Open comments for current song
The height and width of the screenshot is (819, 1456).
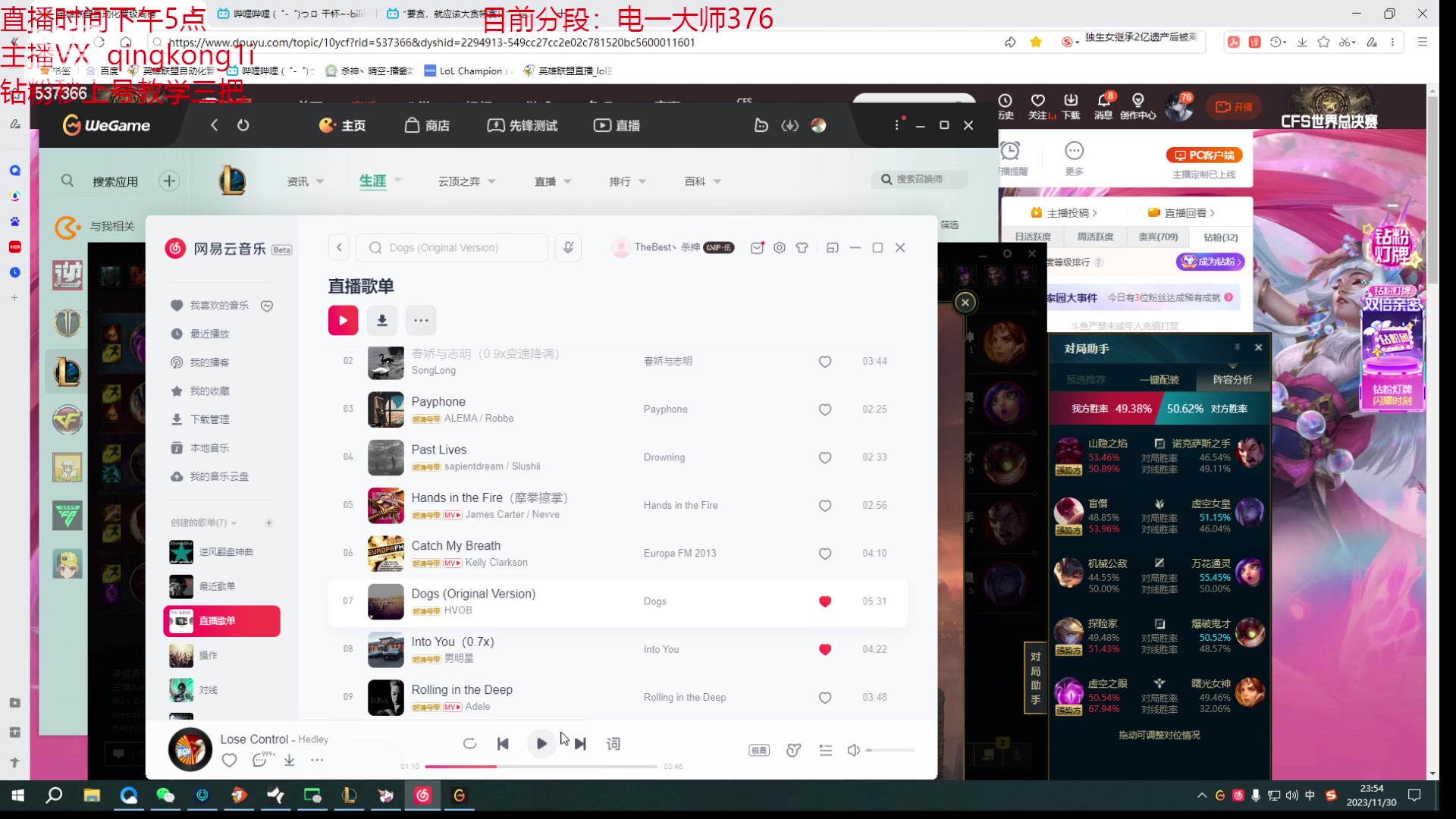pos(262,759)
